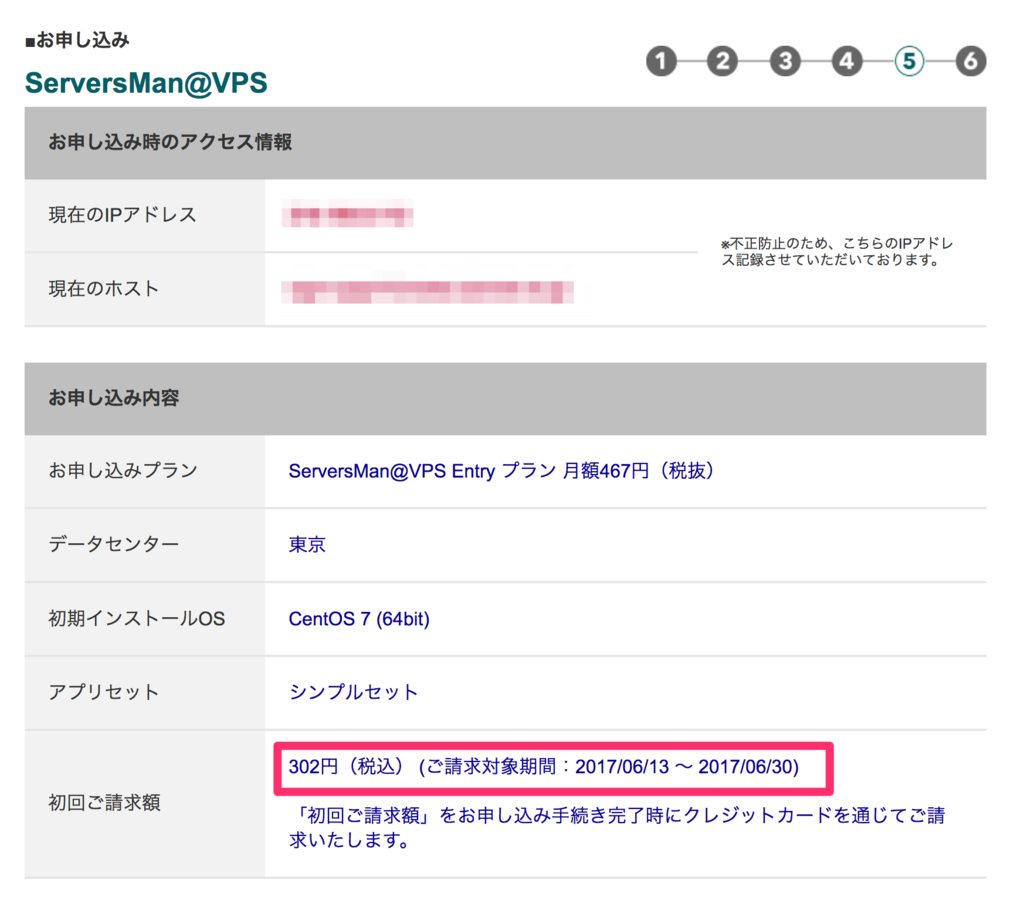1024x900 pixels.
Task: Click the 初回ご請求額 label
Action: point(104,803)
